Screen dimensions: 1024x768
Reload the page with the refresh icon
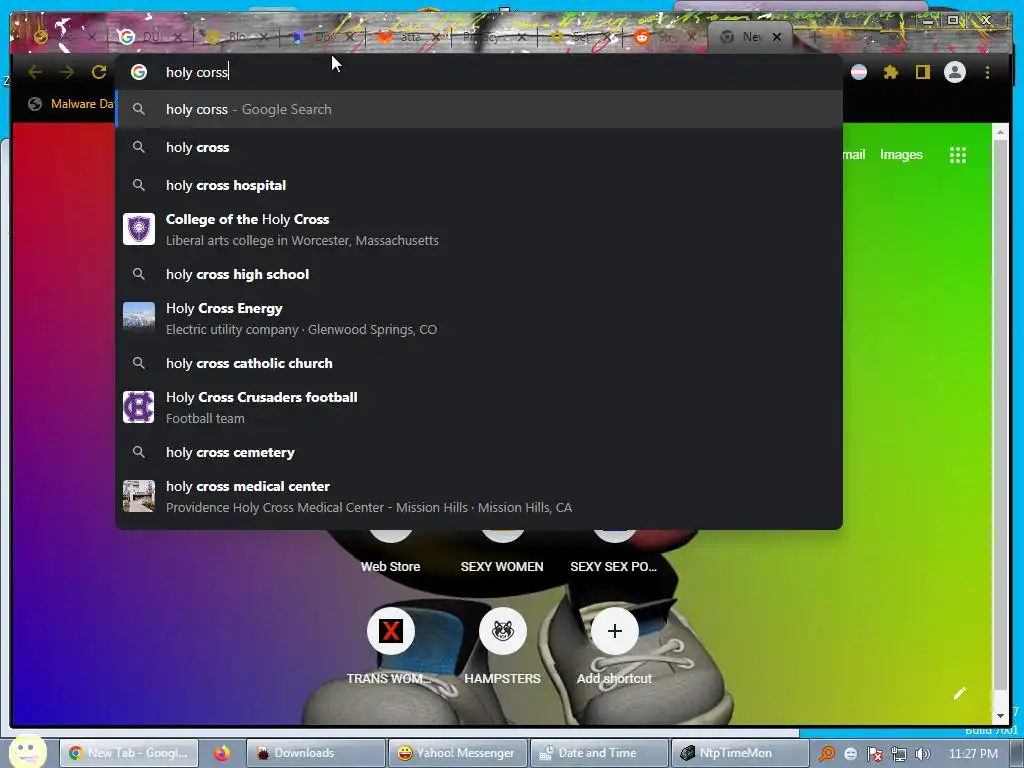99,72
